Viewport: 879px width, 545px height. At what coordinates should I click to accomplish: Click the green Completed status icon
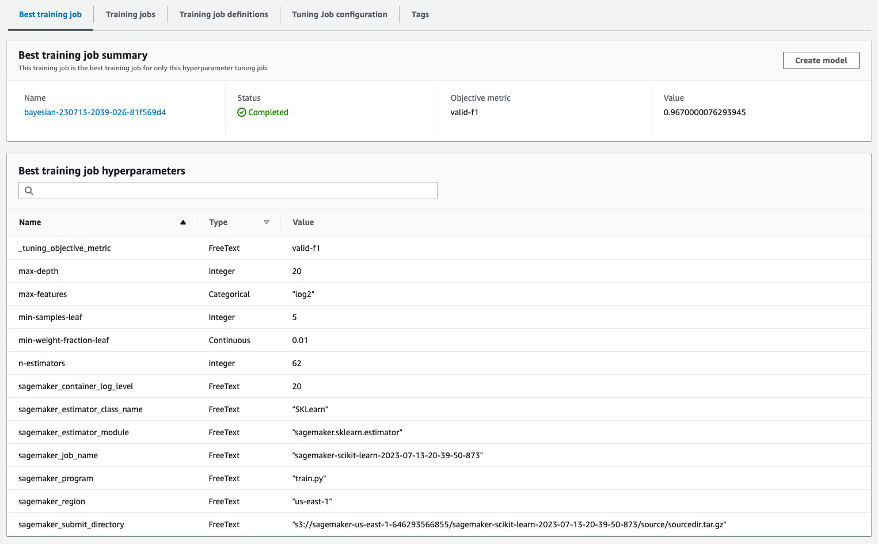coord(242,112)
